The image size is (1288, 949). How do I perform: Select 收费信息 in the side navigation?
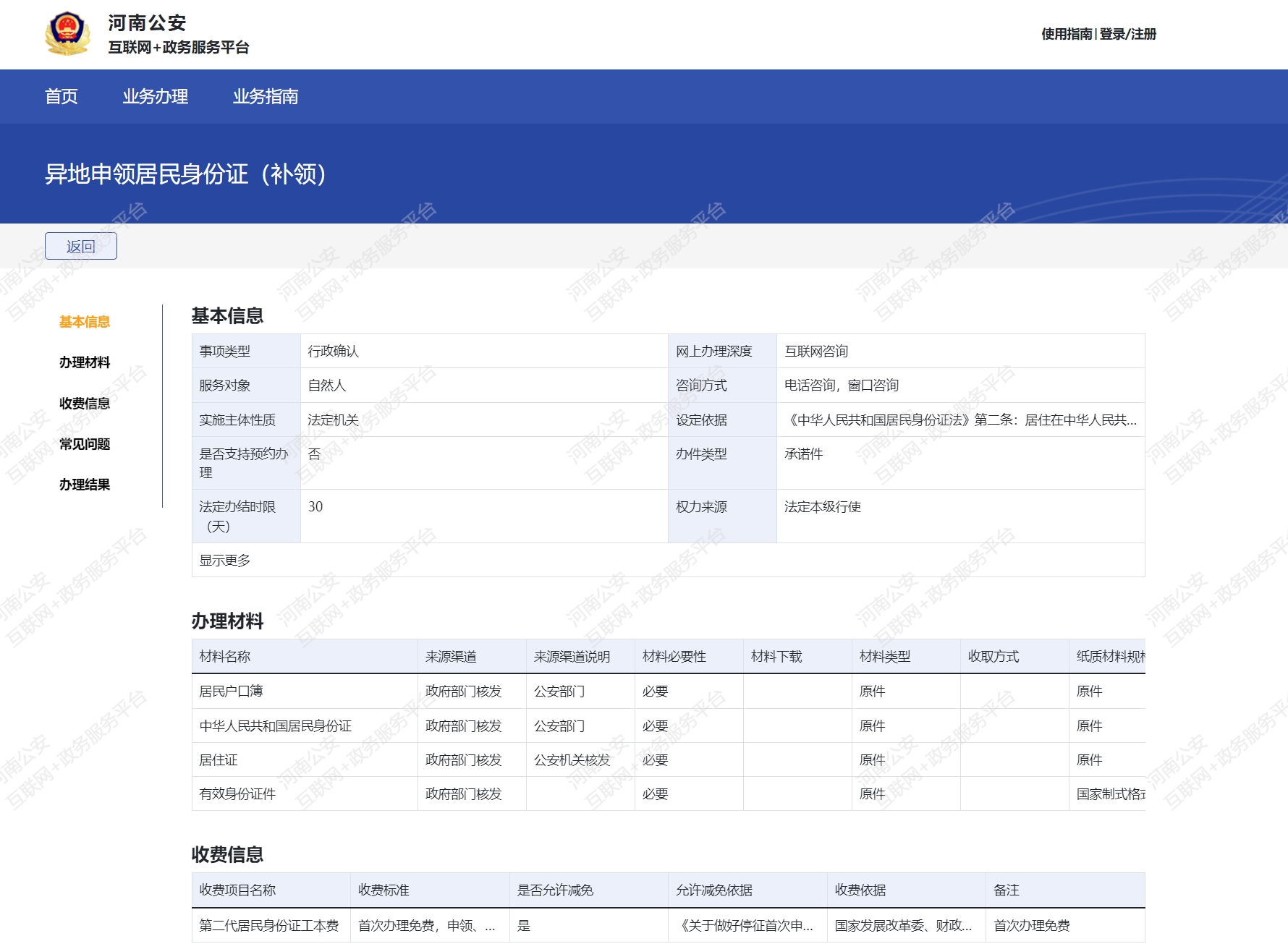pyautogui.click(x=84, y=404)
